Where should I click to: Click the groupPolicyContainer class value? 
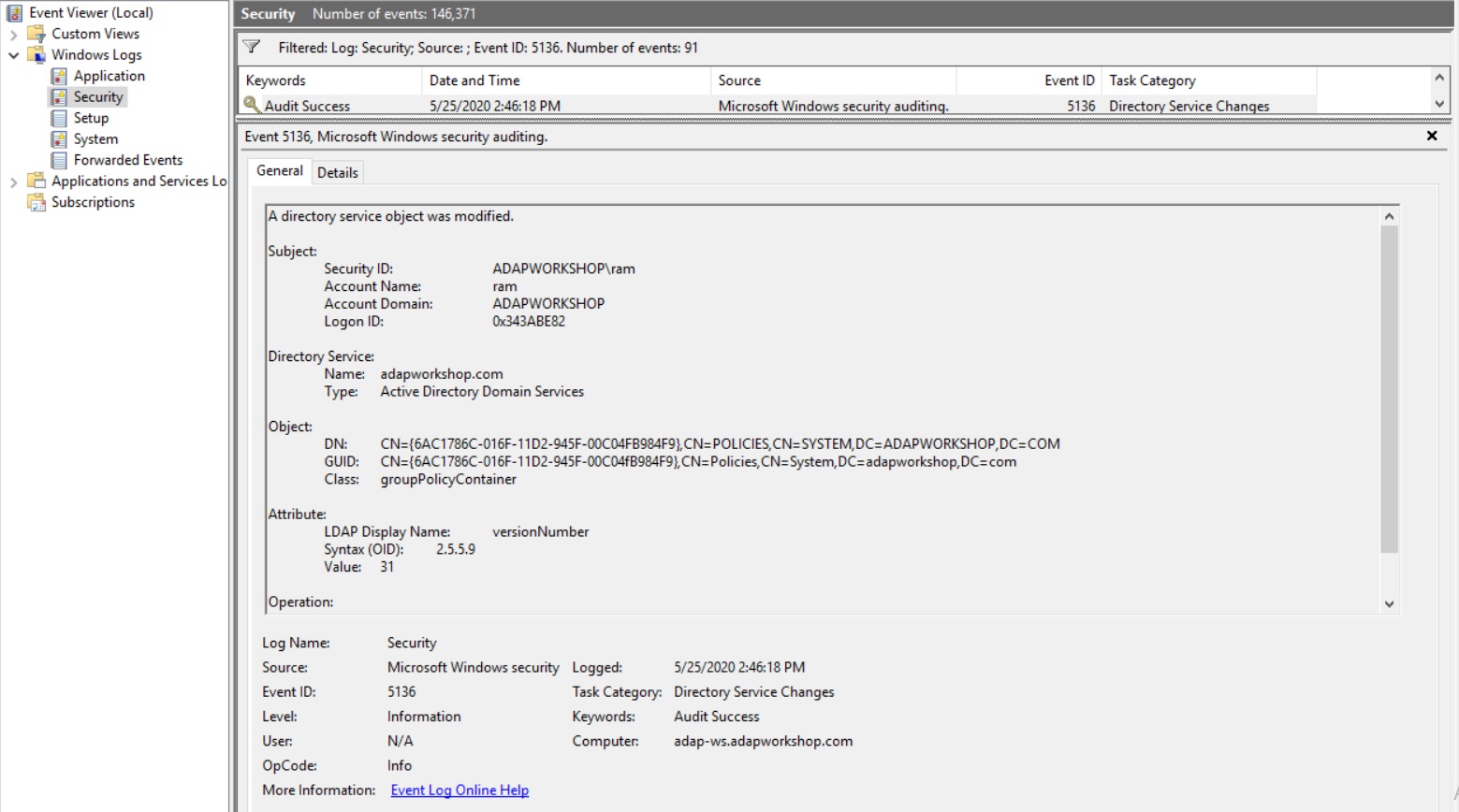click(448, 480)
